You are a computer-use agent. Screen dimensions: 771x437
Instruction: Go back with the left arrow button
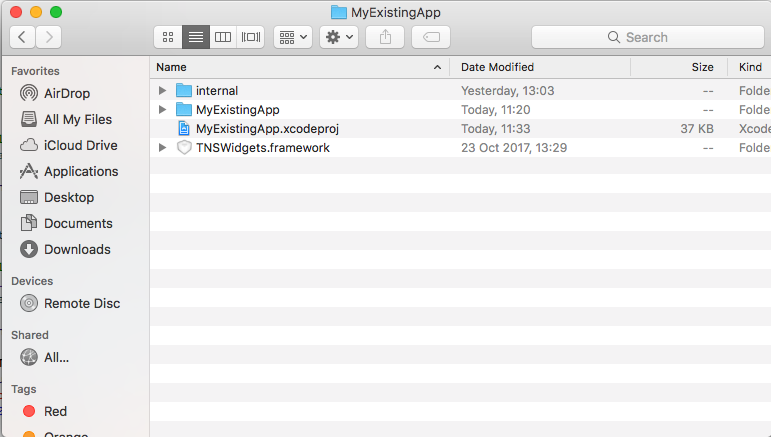(22, 37)
